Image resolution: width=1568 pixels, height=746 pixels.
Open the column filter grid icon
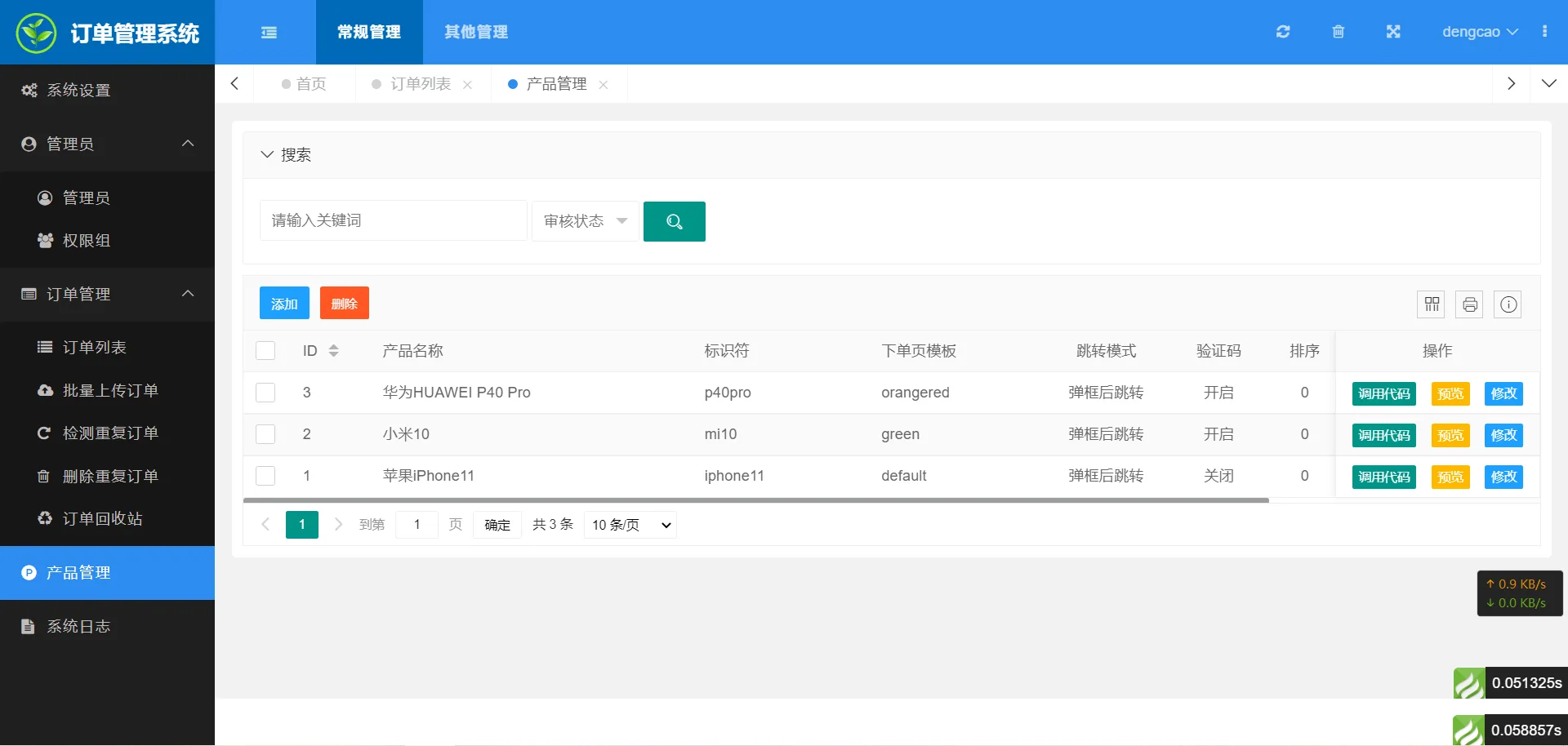(x=1432, y=304)
